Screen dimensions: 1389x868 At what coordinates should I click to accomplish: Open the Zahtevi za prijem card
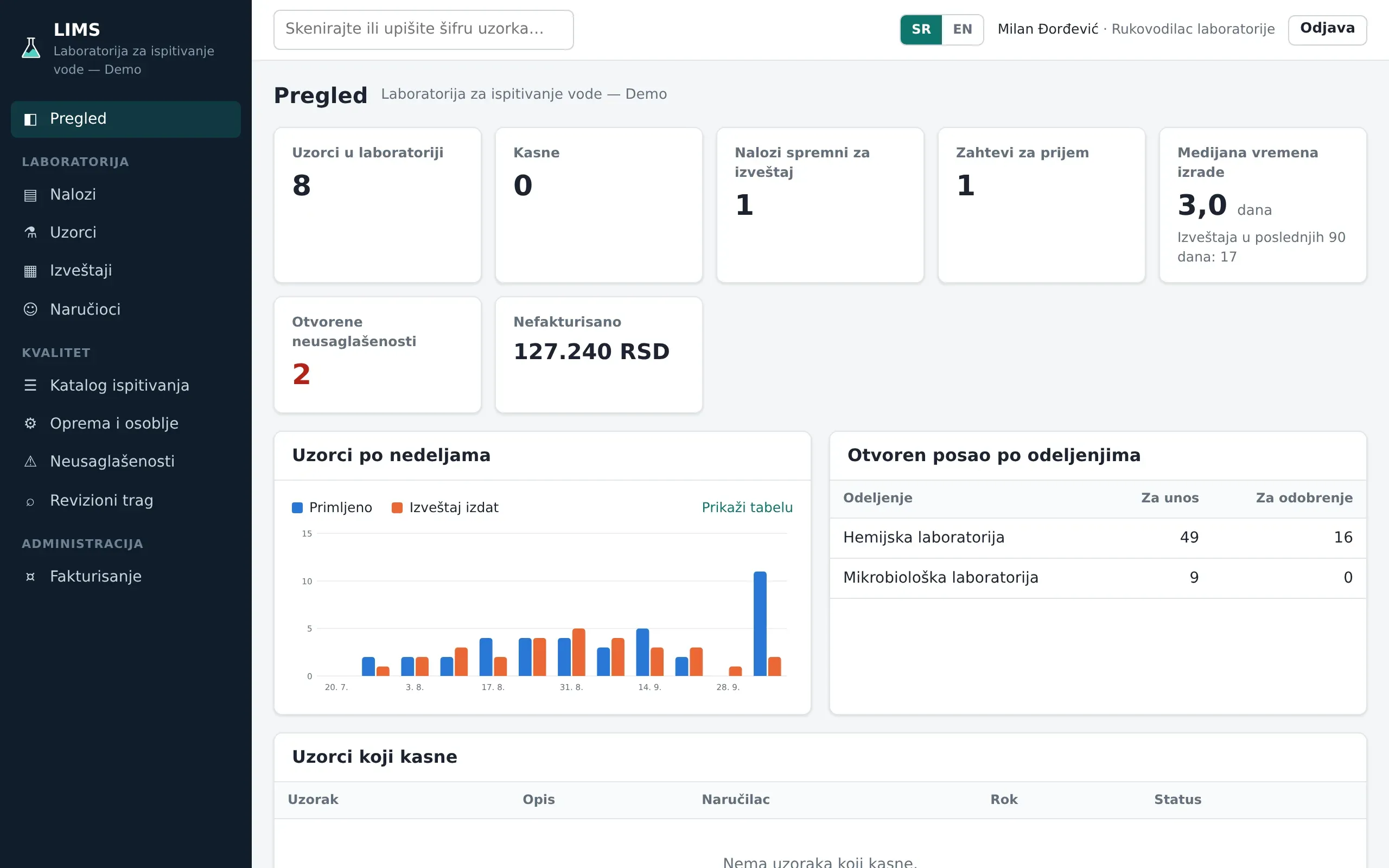(1041, 205)
